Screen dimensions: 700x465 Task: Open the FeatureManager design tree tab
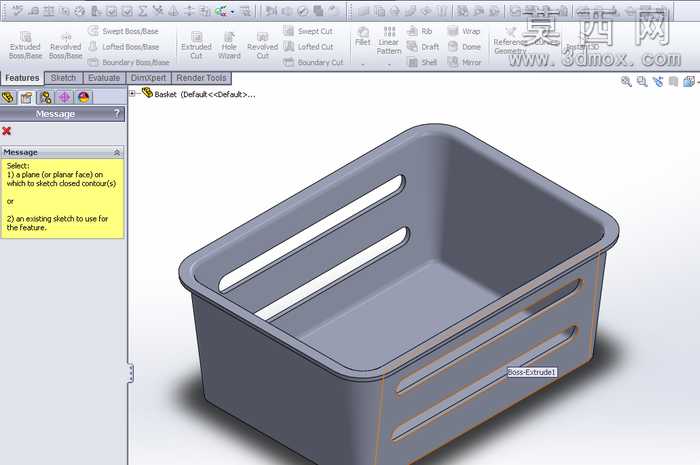pyautogui.click(x=8, y=97)
